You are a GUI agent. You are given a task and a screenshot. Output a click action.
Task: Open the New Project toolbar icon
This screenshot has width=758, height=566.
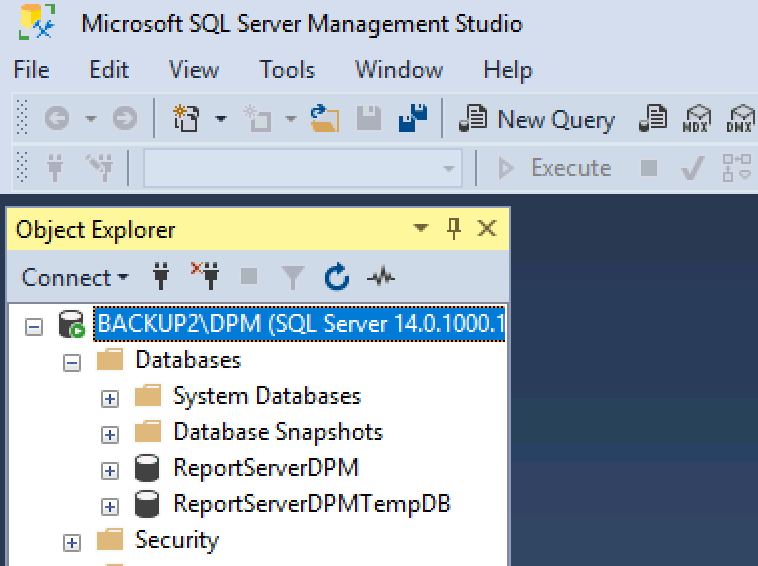pos(186,118)
